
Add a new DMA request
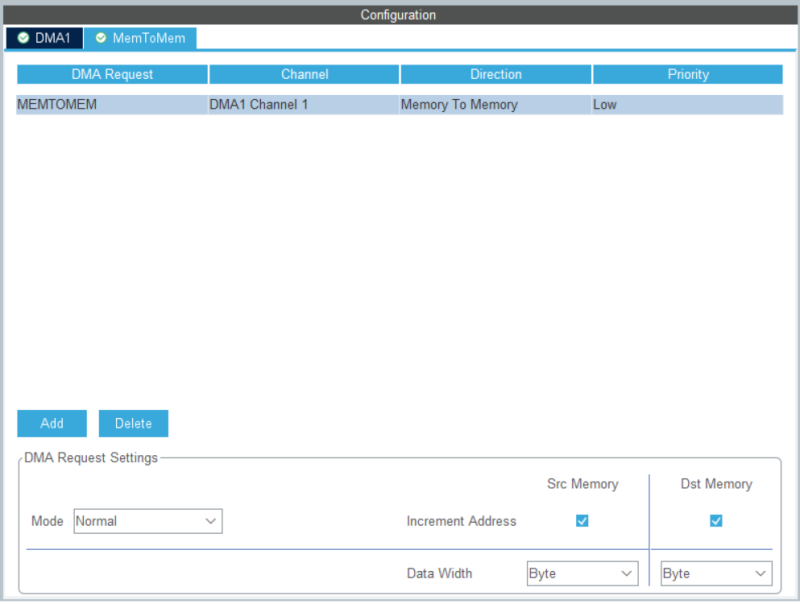(x=51, y=422)
